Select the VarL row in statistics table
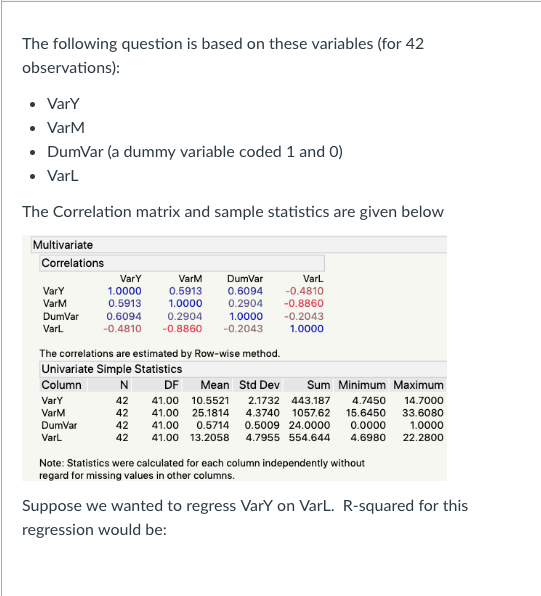This screenshot has width=541, height=596. point(242,437)
